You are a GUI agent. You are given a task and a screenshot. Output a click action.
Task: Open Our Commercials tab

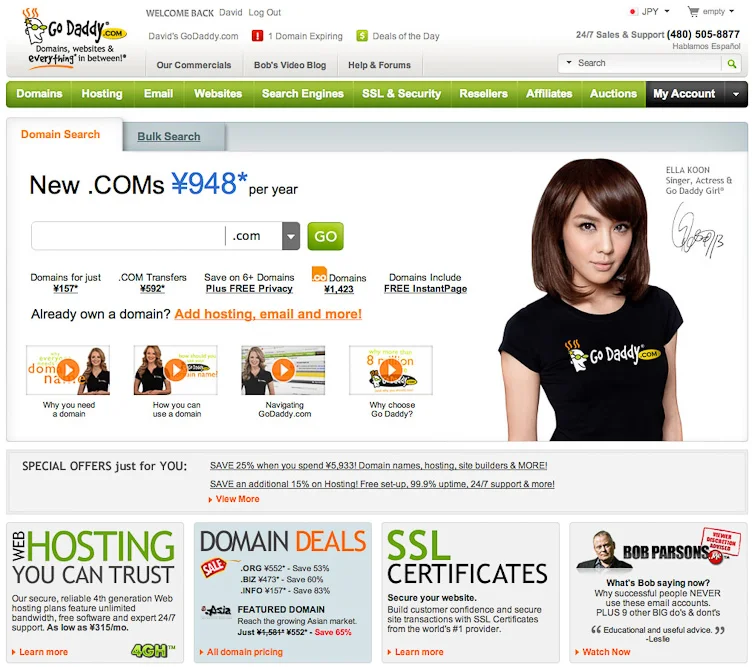tap(194, 65)
